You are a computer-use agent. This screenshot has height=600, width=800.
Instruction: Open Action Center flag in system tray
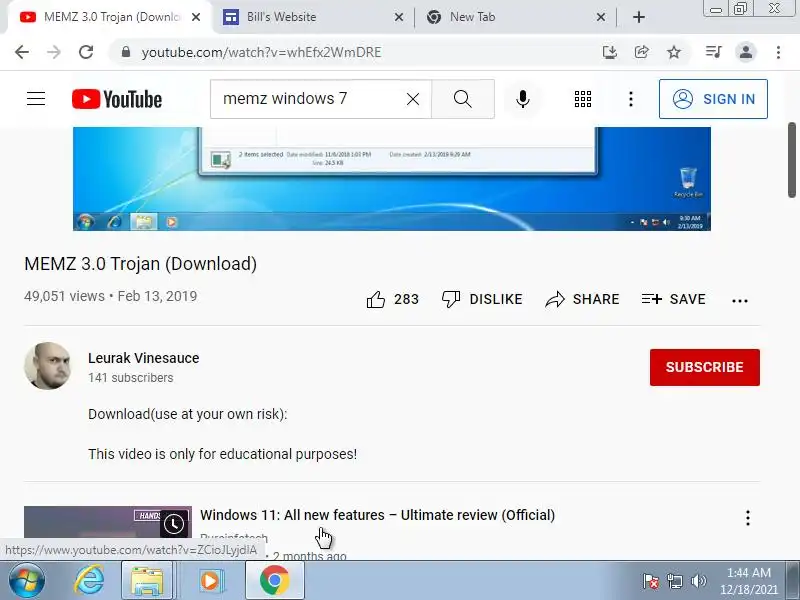[x=651, y=581]
